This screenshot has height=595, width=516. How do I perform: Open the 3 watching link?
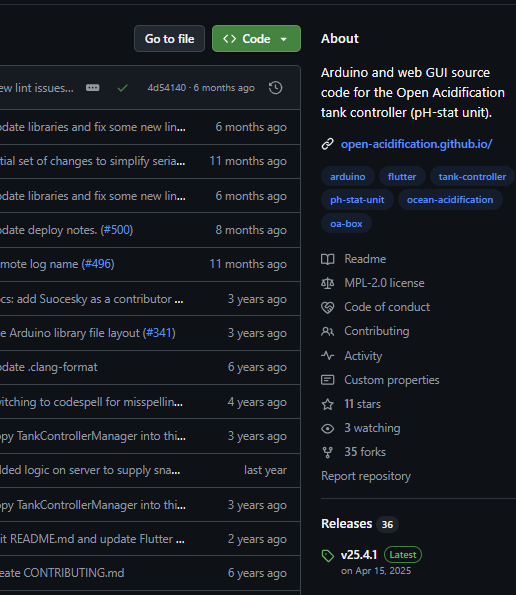click(372, 428)
